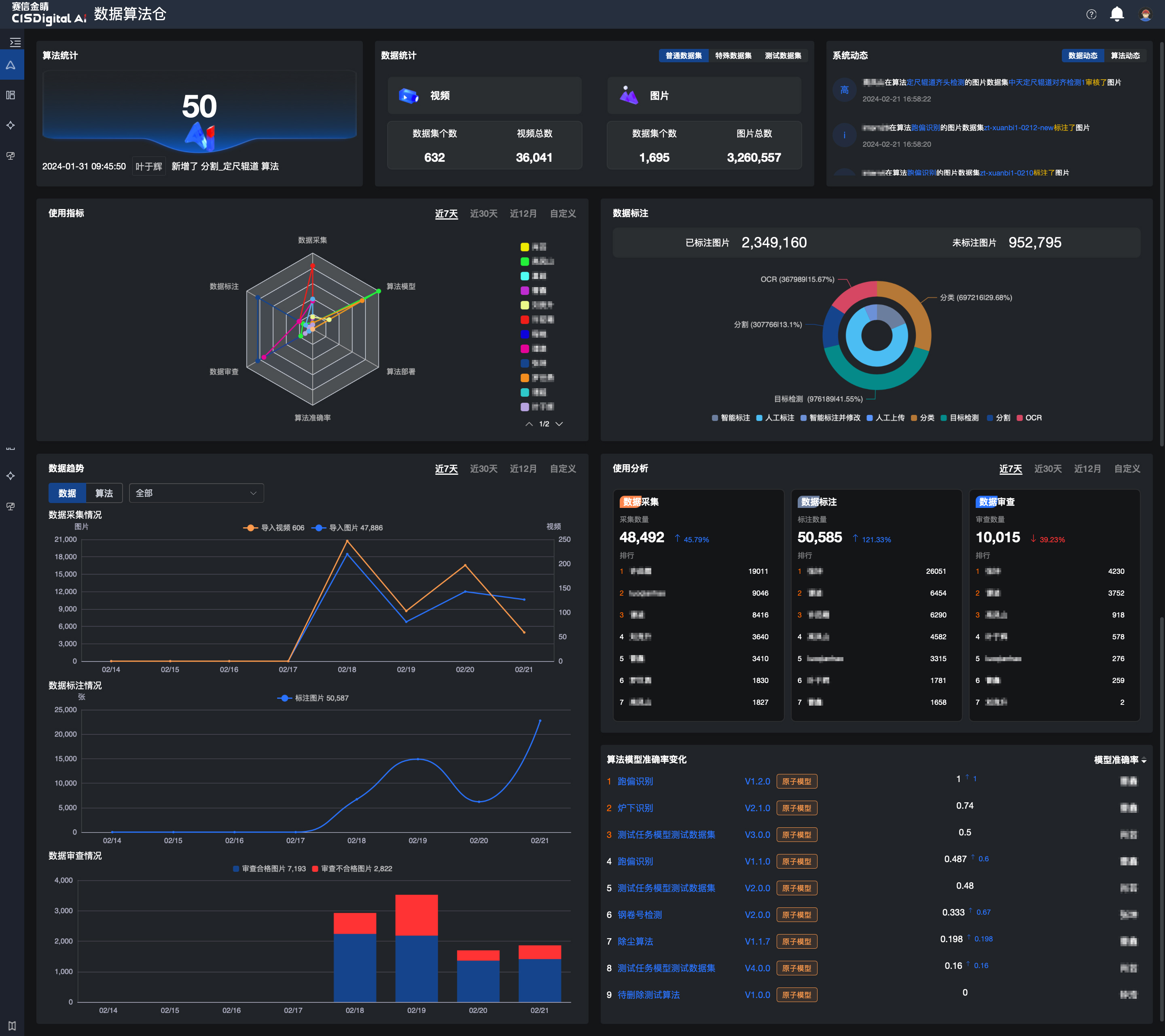This screenshot has height=1036, width=1165.
Task: Click the round i info icon in 系统动态
Action: pos(844,135)
